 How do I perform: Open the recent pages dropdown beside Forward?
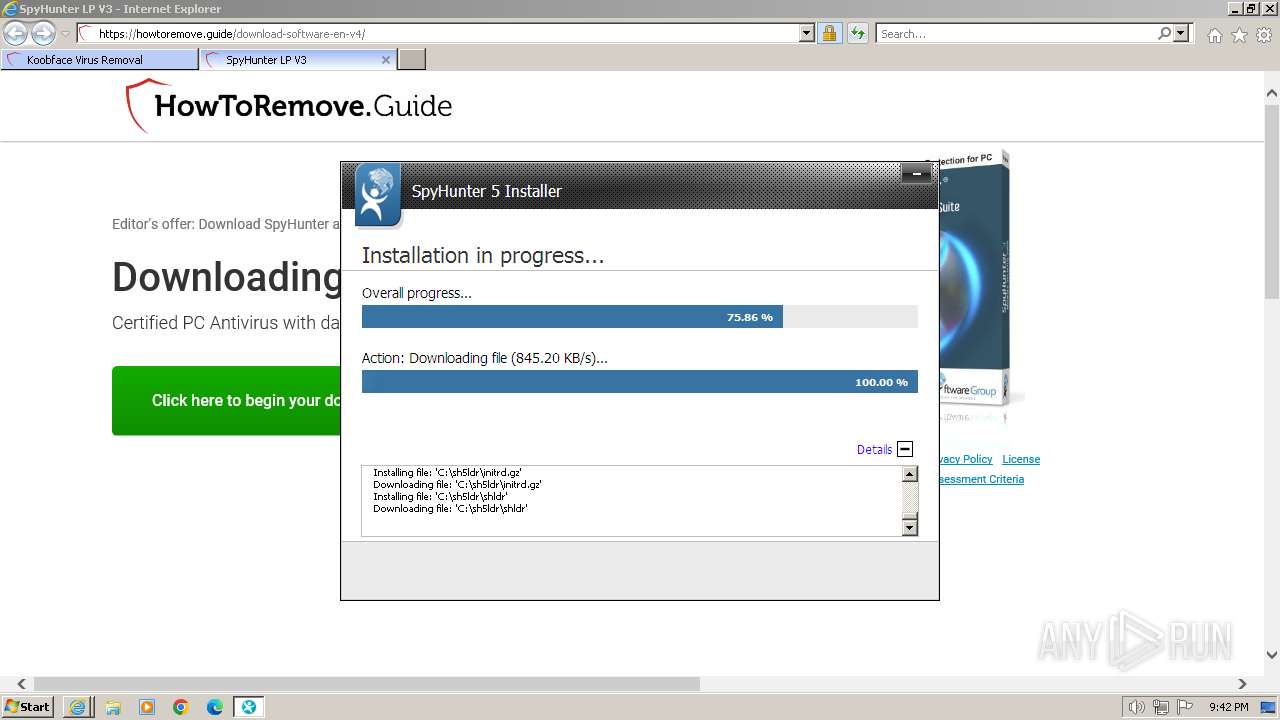coord(65,34)
